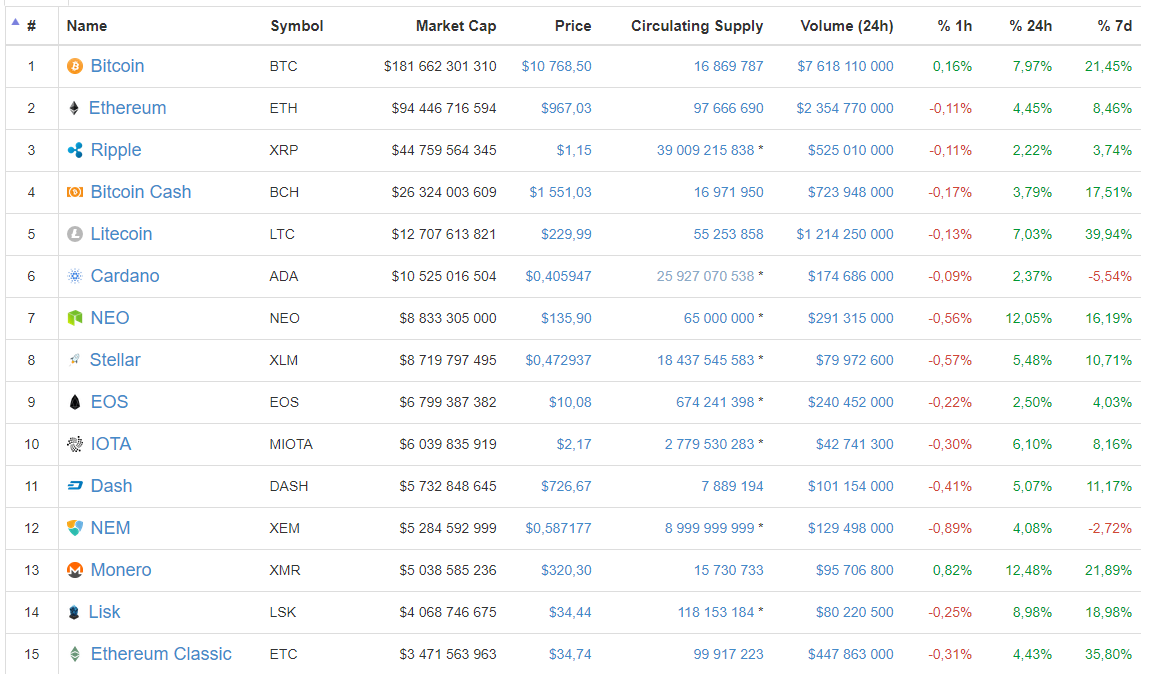The width and height of the screenshot is (1158, 674).
Task: Click the Bitcoin logo icon
Action: 75,66
